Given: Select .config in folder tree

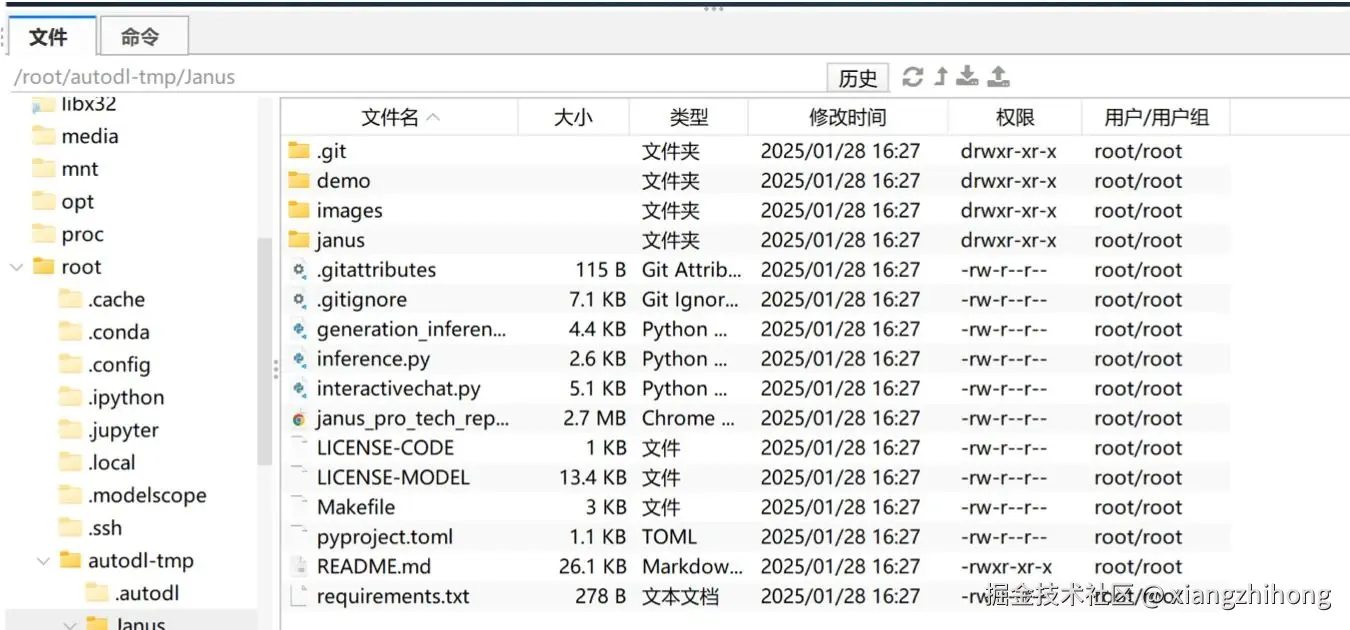Looking at the screenshot, I should point(119,365).
